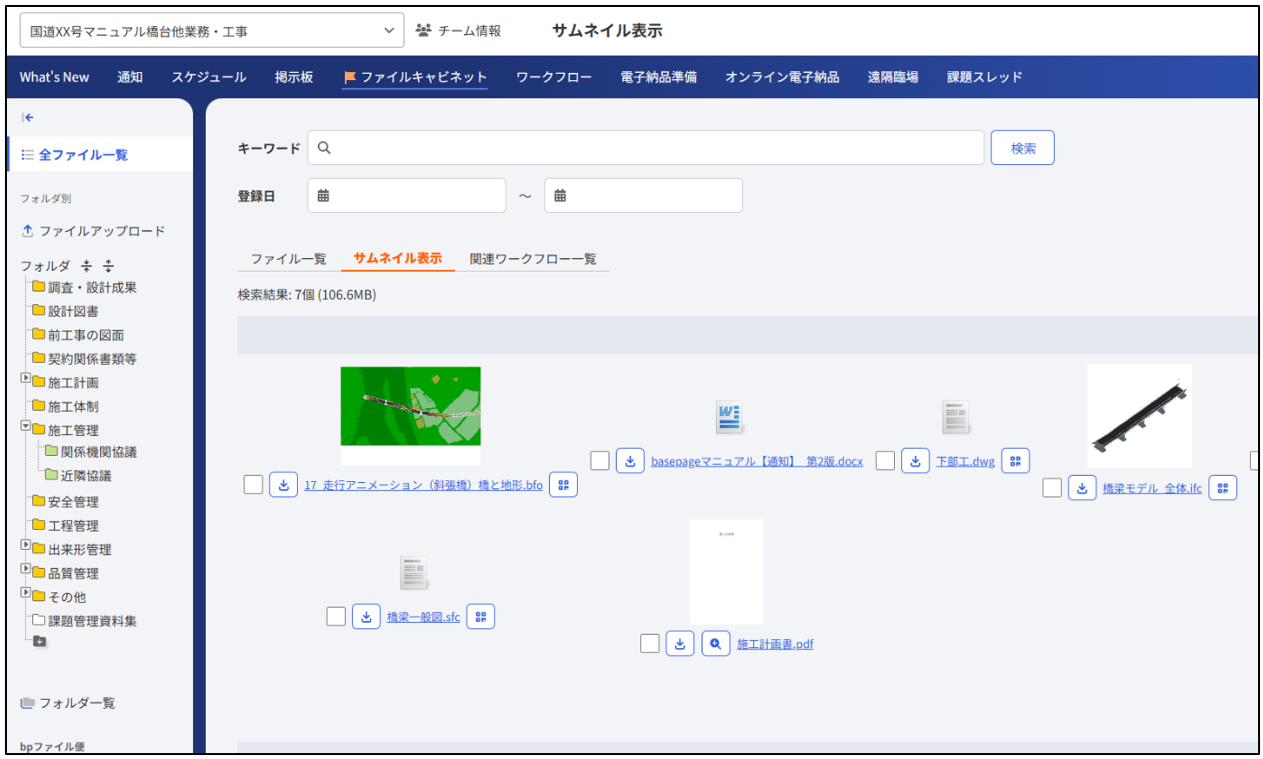Image resolution: width=1263 pixels, height=759 pixels.
Task: Open calendar for start 登録日
Action: 323,196
